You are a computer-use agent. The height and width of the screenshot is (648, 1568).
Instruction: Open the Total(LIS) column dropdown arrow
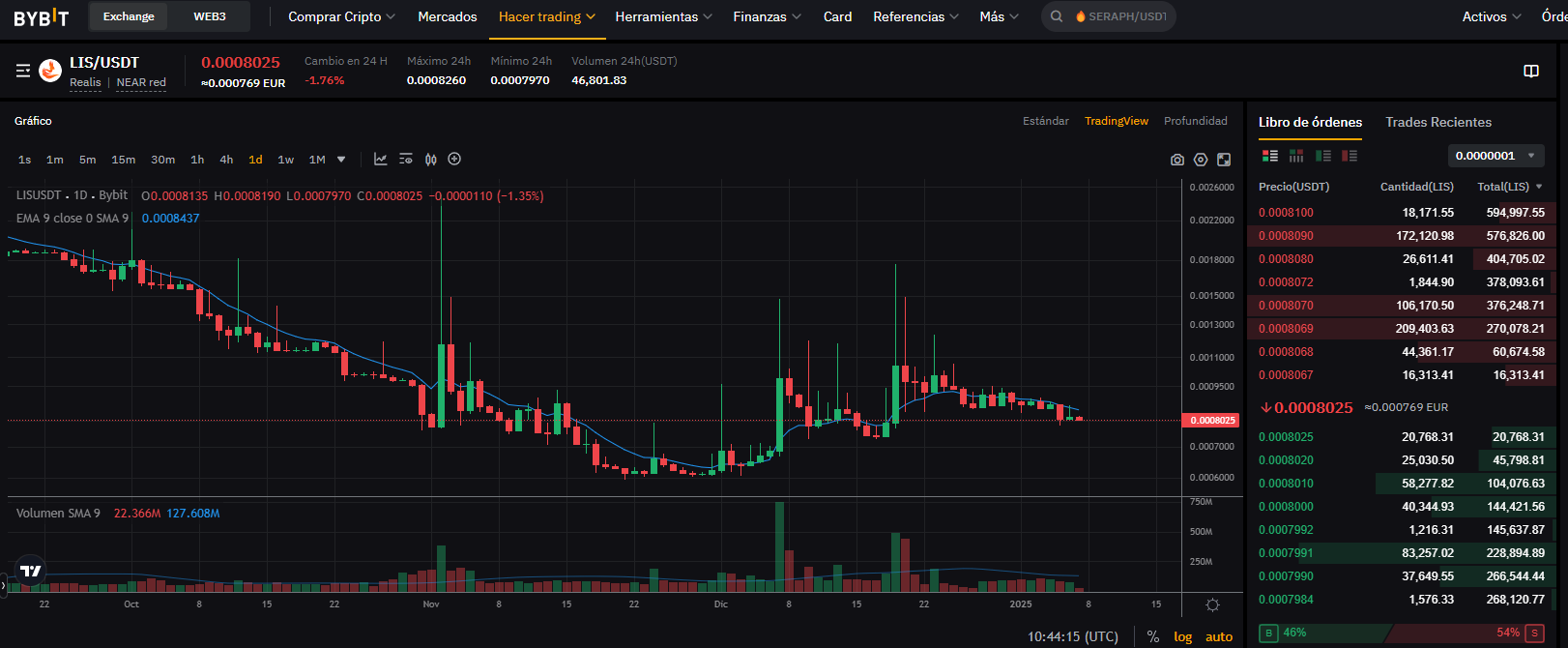[1539, 187]
